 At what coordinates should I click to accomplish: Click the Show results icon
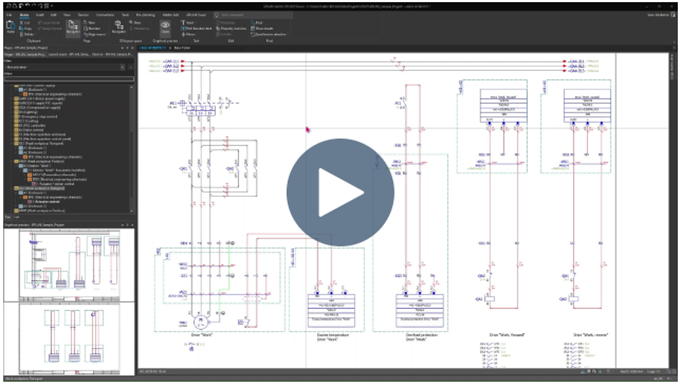point(262,28)
